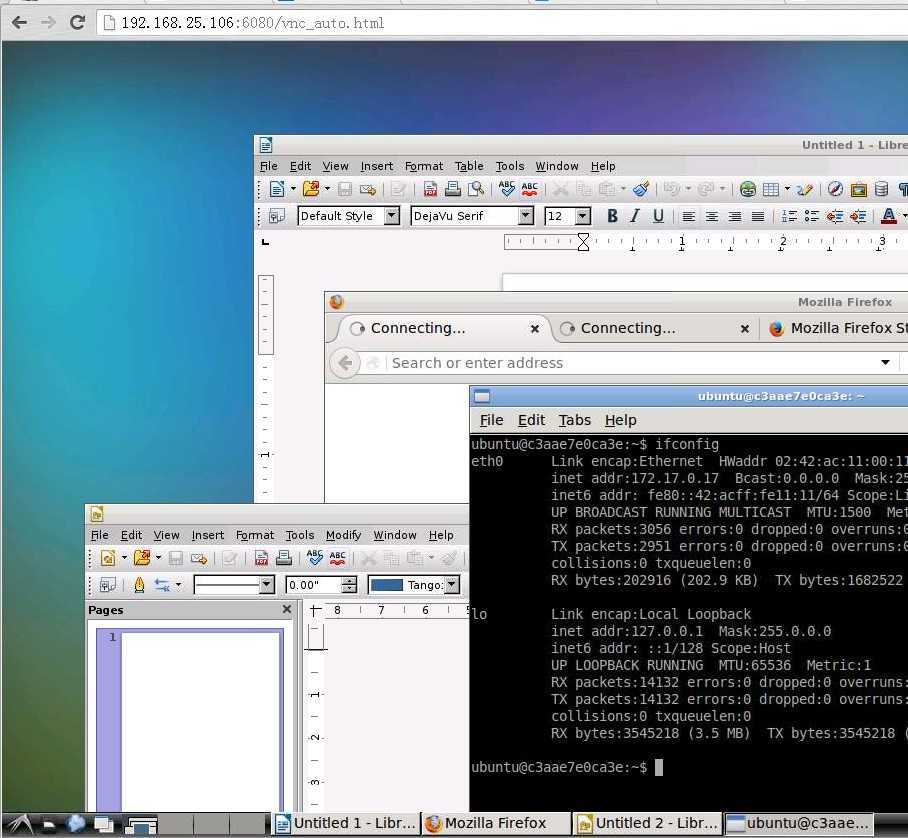Expand the Table dropdown arrow in Writer toolbar
This screenshot has height=838, width=908.
click(787, 189)
